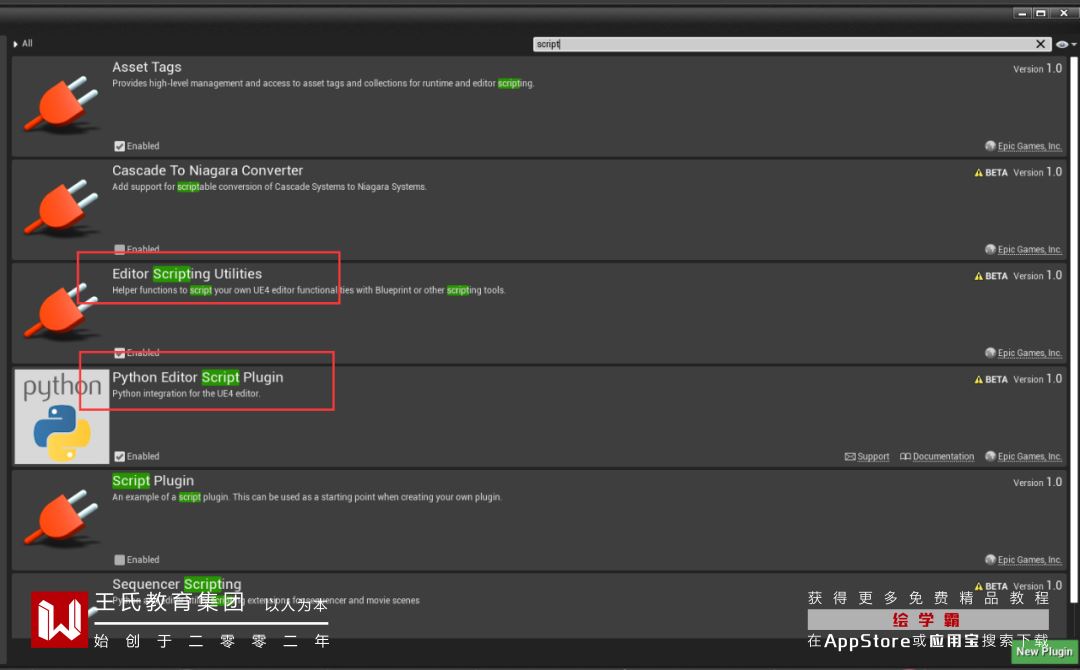Click the BETA warning icon on Editor Scripting Utilities
Viewport: 1080px width, 670px height.
pyautogui.click(x=978, y=276)
